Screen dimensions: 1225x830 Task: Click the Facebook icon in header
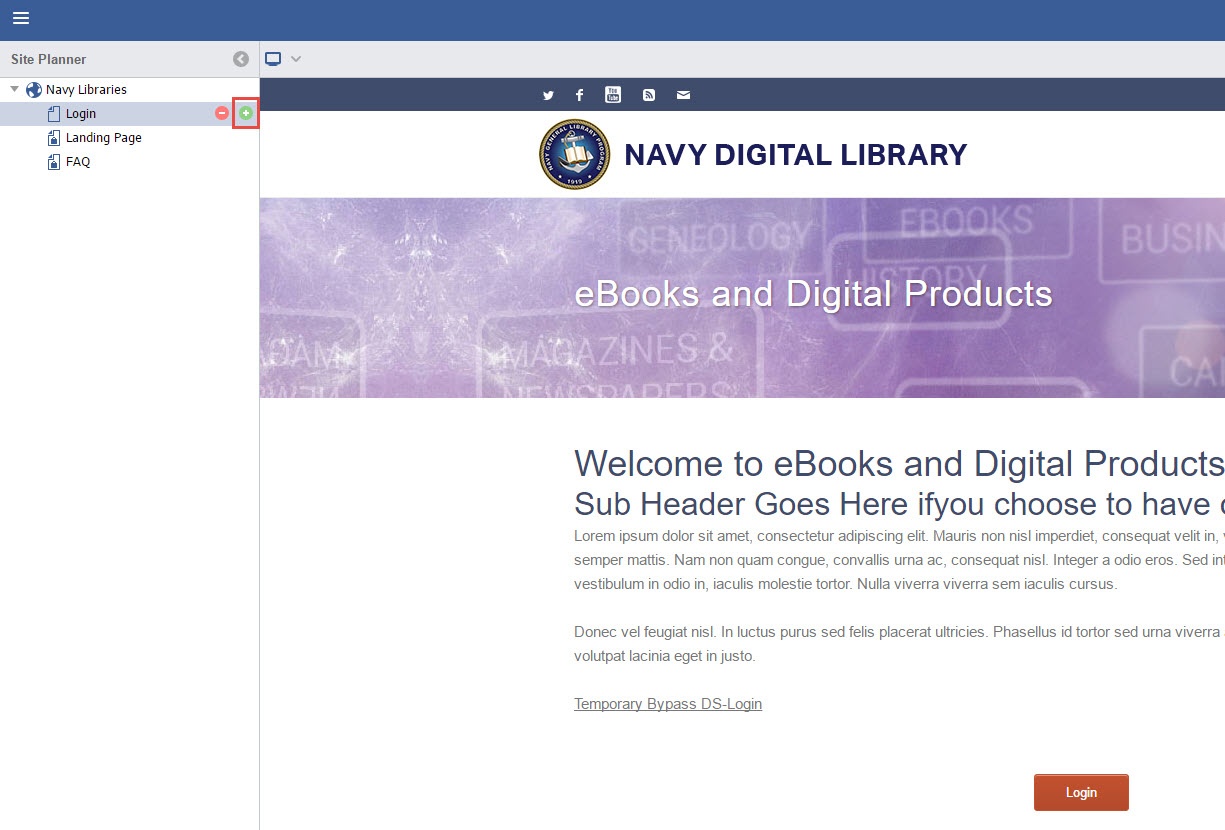point(579,95)
